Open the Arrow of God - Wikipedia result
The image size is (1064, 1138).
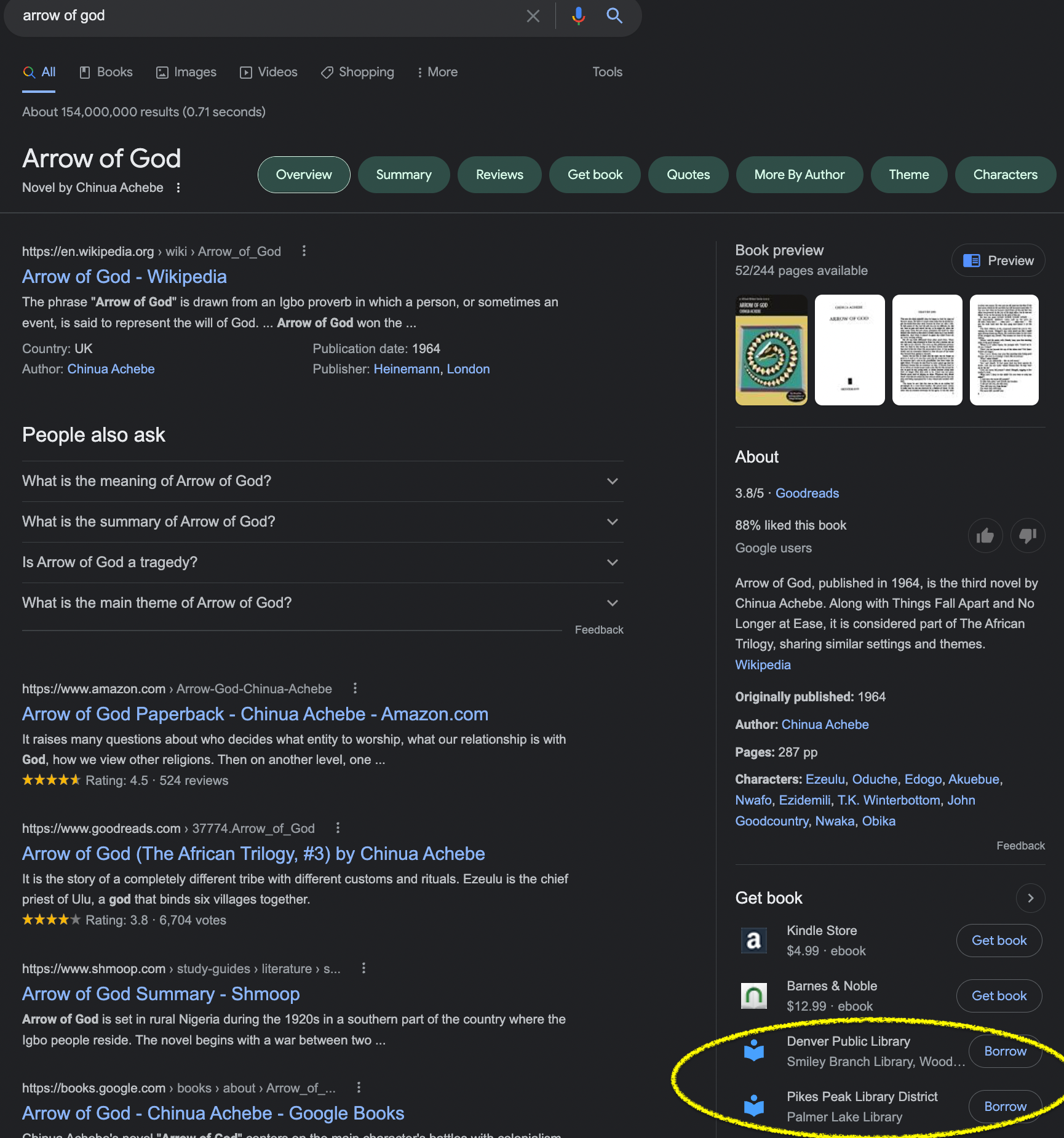tap(124, 277)
